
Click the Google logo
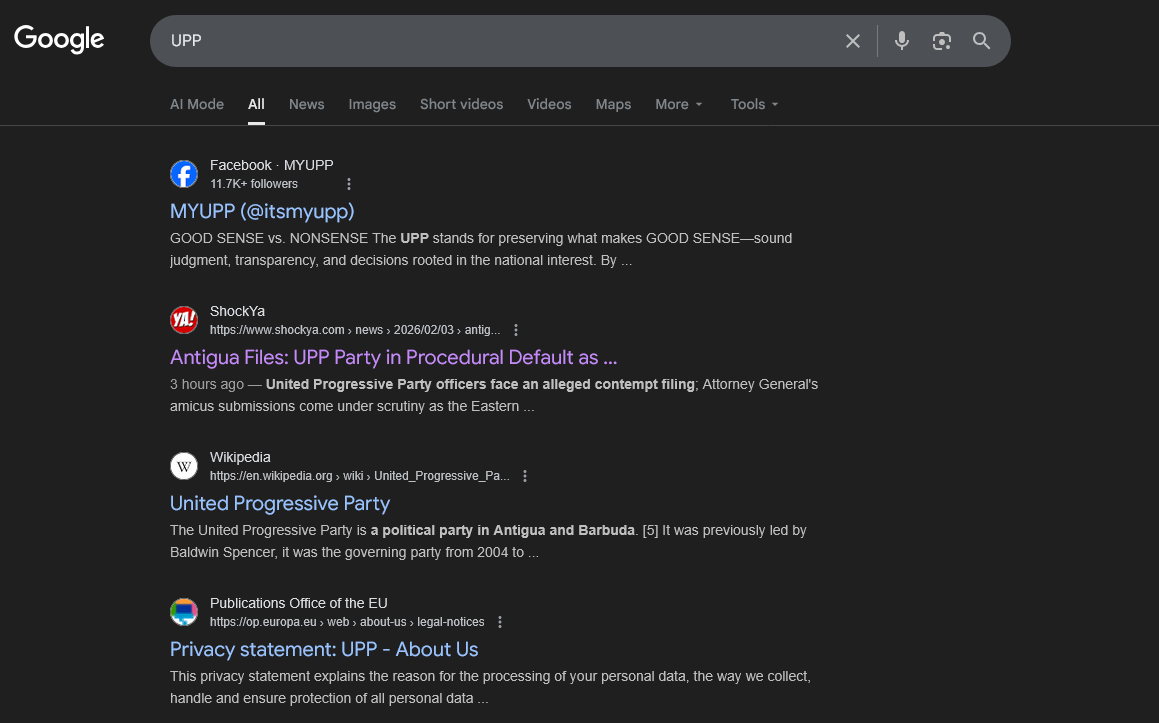pos(59,39)
